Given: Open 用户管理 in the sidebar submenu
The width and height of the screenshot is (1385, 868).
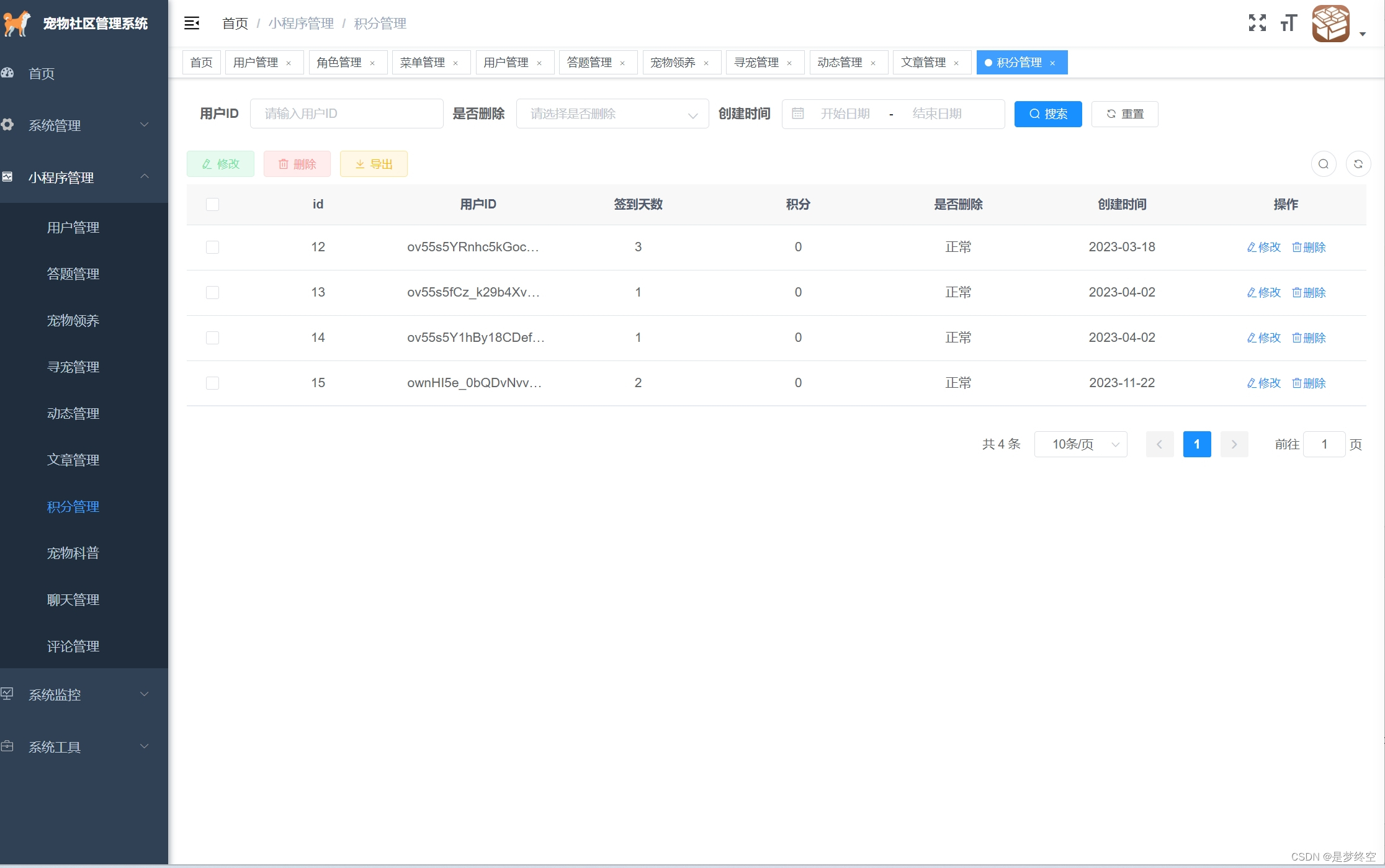Looking at the screenshot, I should tap(73, 227).
